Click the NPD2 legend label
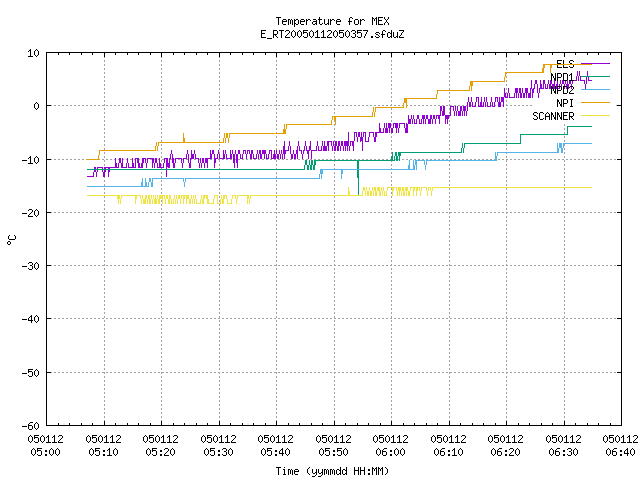 (x=562, y=90)
